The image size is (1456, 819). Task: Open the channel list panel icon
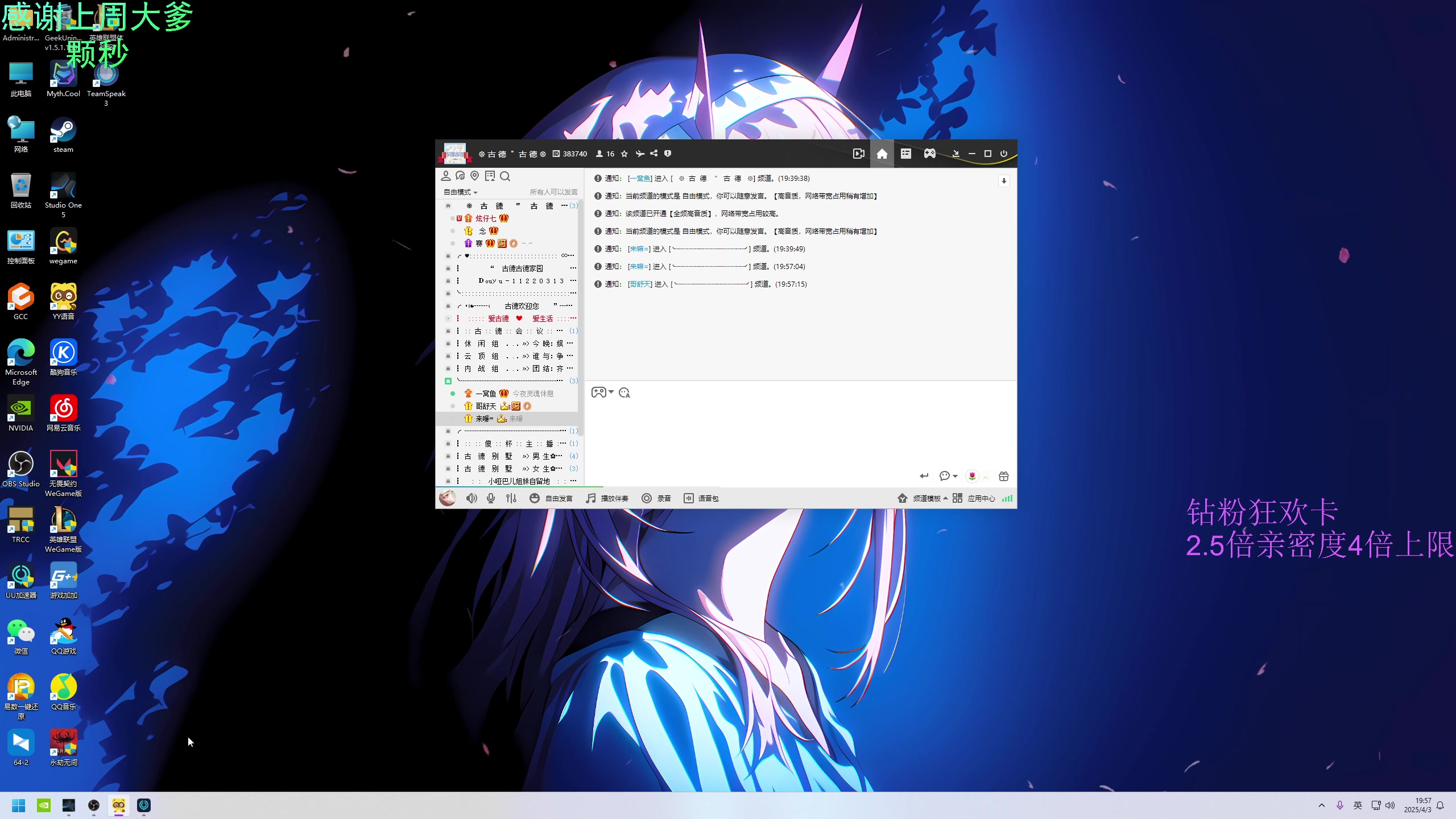point(906,154)
